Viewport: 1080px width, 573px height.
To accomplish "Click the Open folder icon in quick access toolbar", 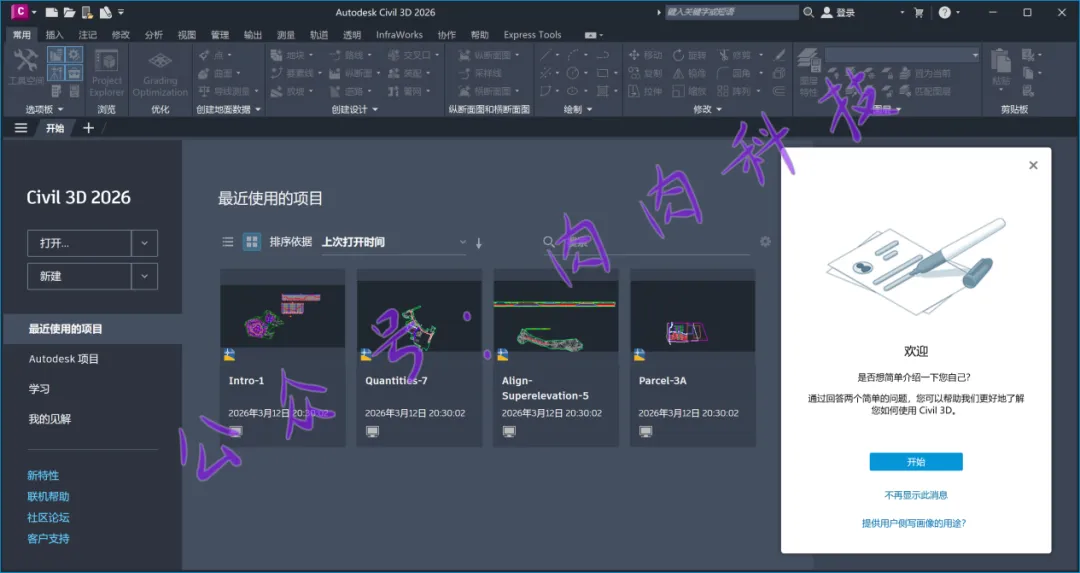I will pos(70,12).
